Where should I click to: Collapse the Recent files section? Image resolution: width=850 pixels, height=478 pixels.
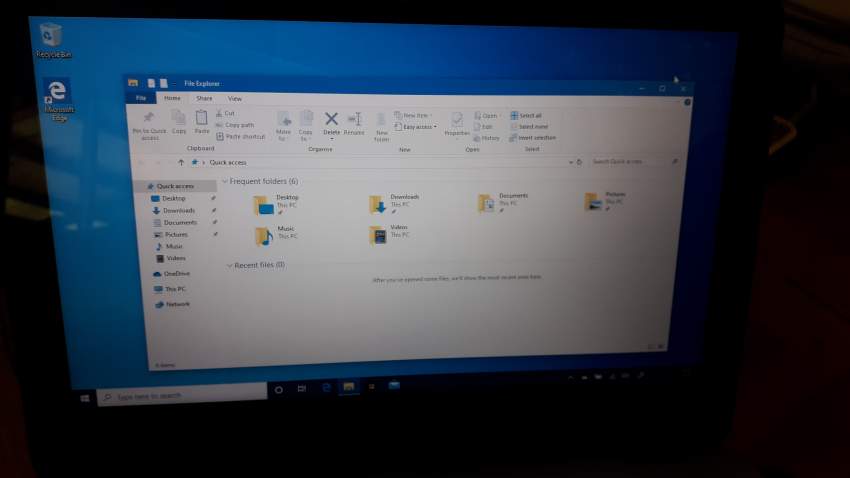tap(229, 266)
